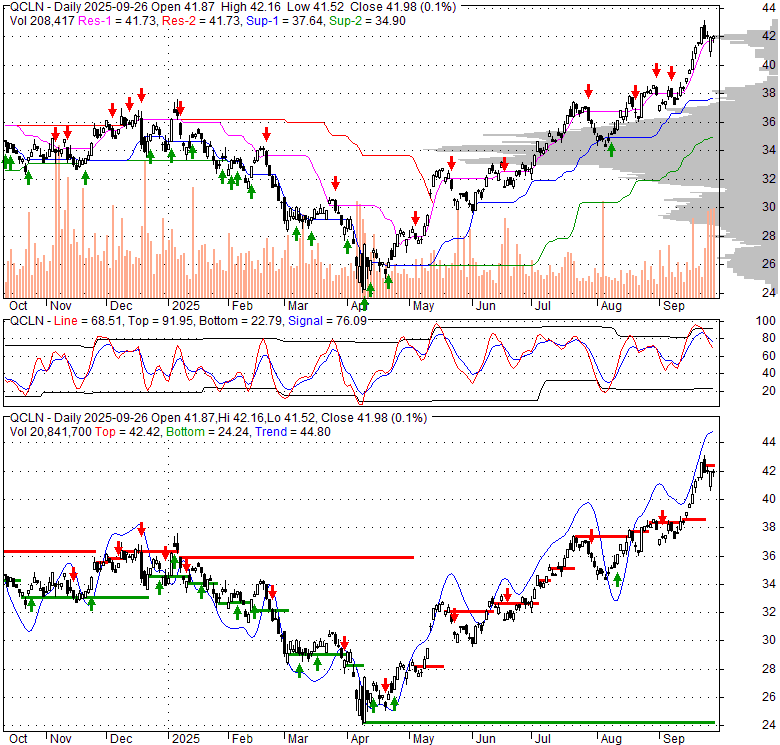Click the red 'Res-2 = 41.73' legend label
Screen dimensions: 780x745
tap(201, 21)
